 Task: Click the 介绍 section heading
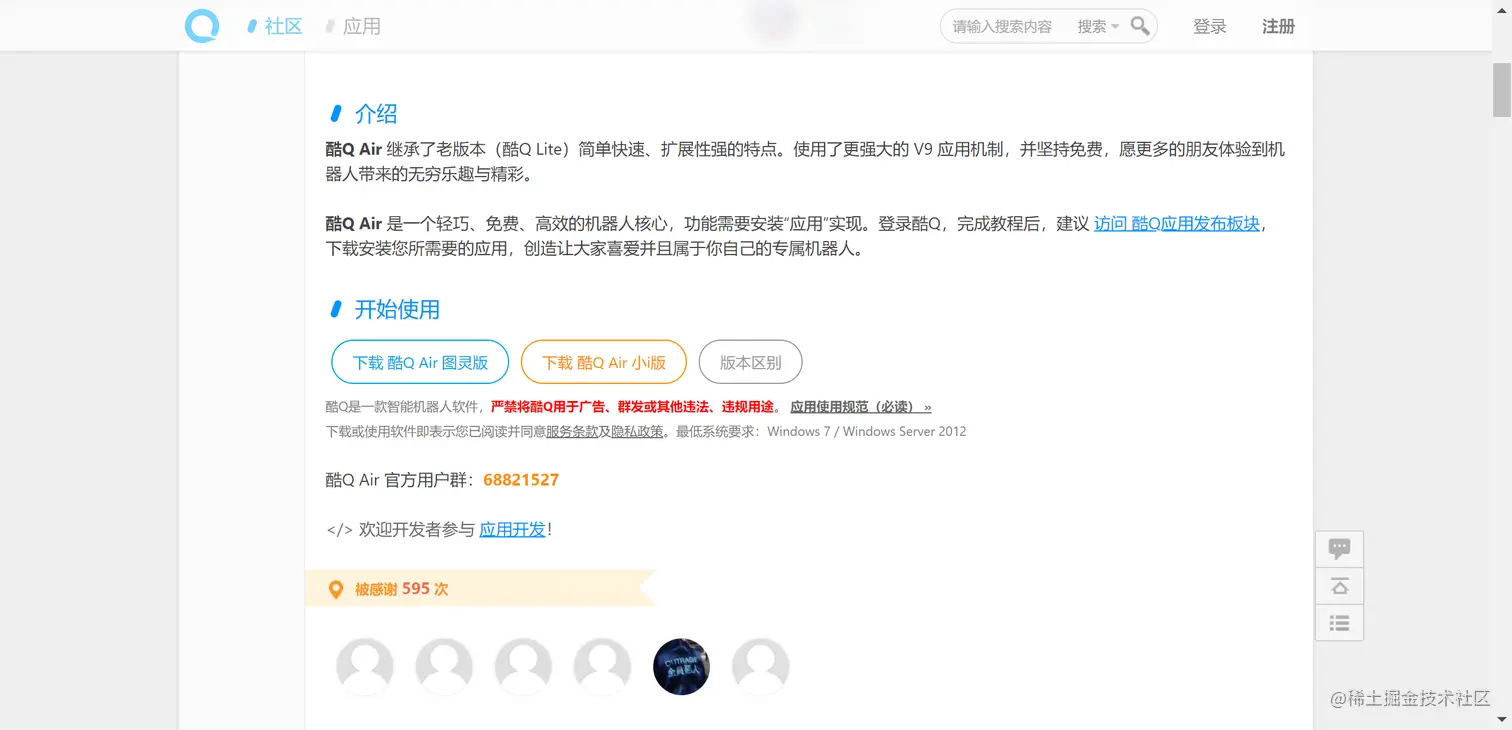(x=376, y=113)
